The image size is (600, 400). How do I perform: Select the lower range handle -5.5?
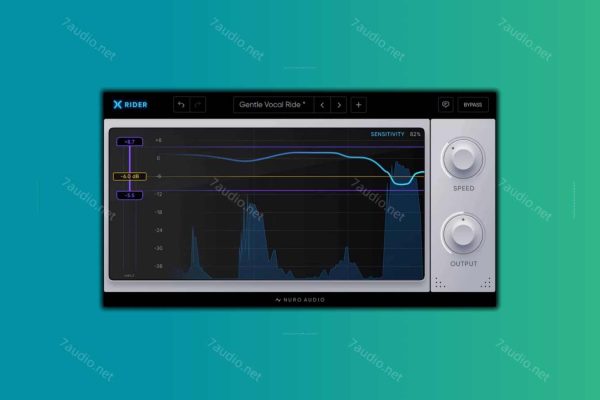pos(130,195)
